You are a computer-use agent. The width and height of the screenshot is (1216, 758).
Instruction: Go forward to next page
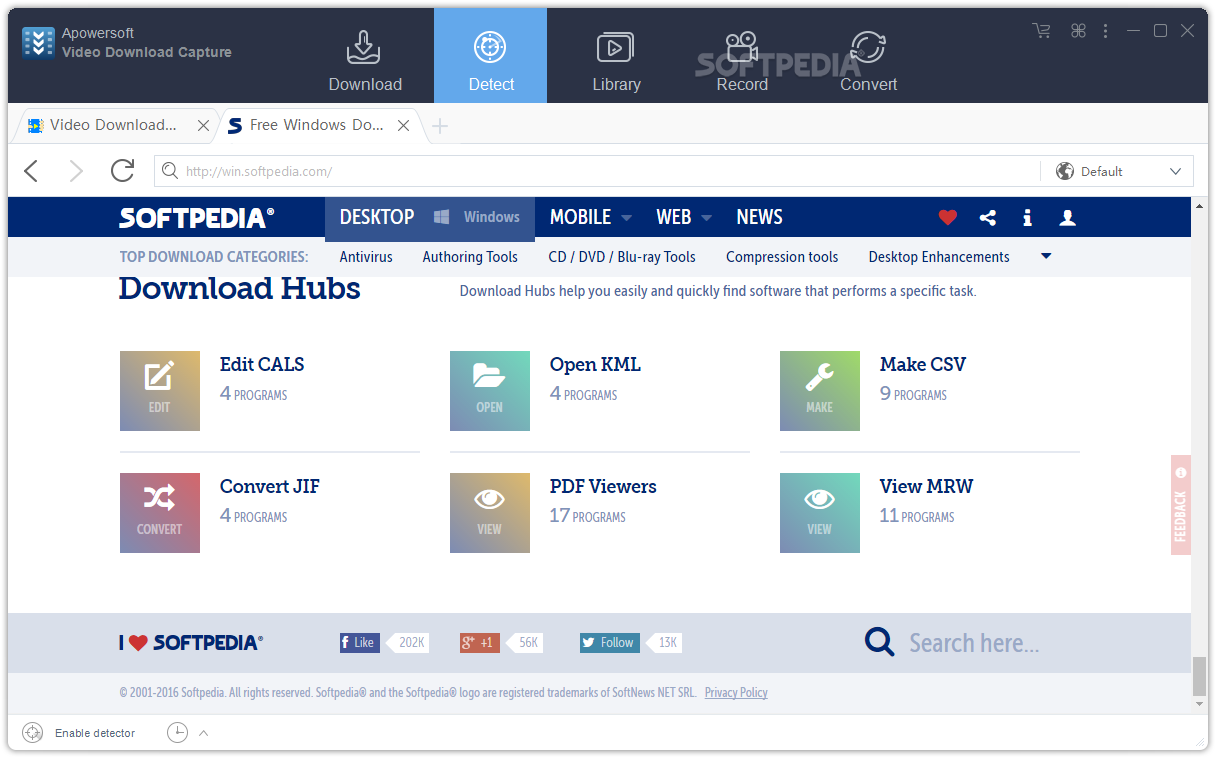tap(76, 171)
